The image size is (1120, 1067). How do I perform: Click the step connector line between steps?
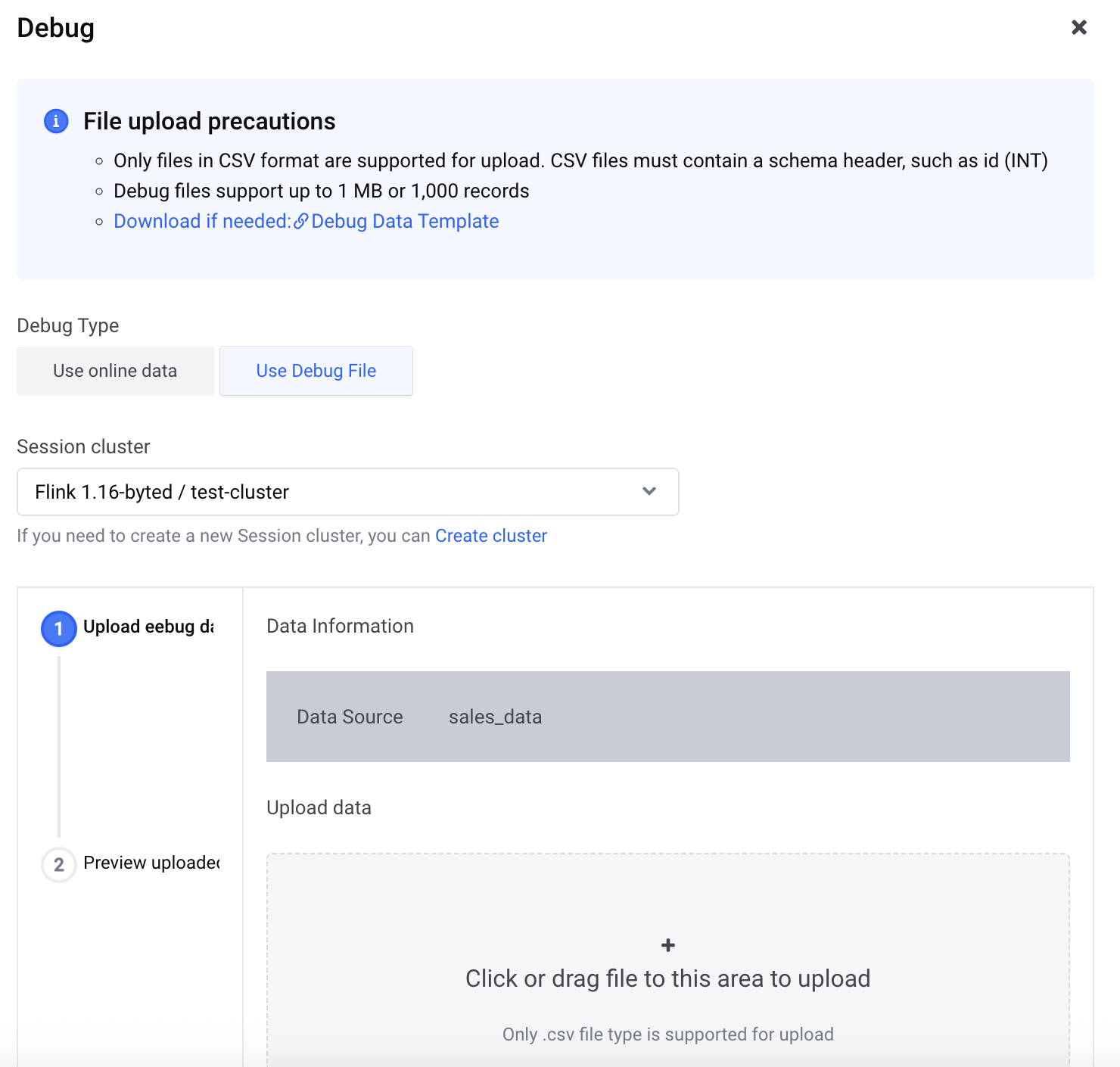click(59, 747)
